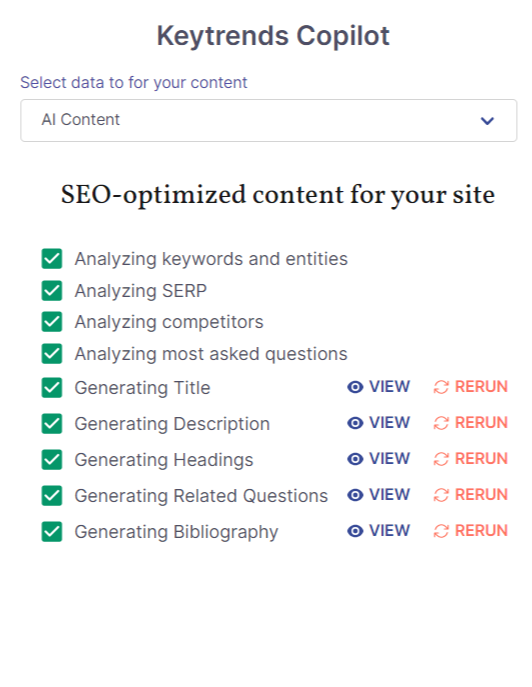Toggle the Analyzing most asked questions checkbox
532x687 pixels.
click(52, 354)
